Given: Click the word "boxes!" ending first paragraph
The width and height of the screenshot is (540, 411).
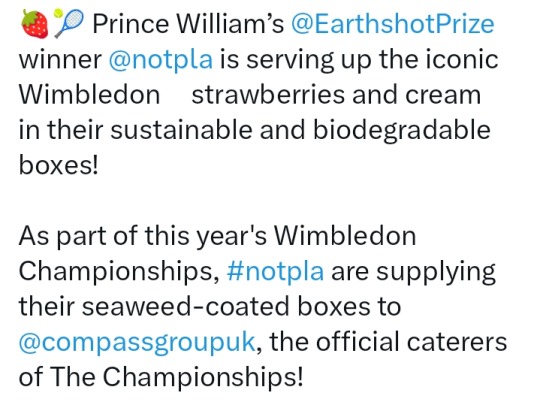Looking at the screenshot, I should coord(59,165).
